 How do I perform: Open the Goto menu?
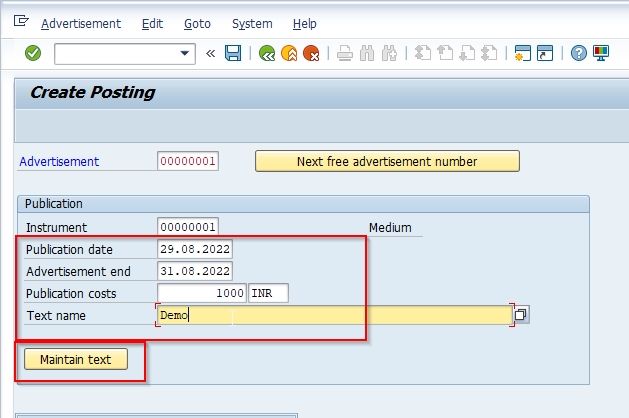(x=197, y=24)
